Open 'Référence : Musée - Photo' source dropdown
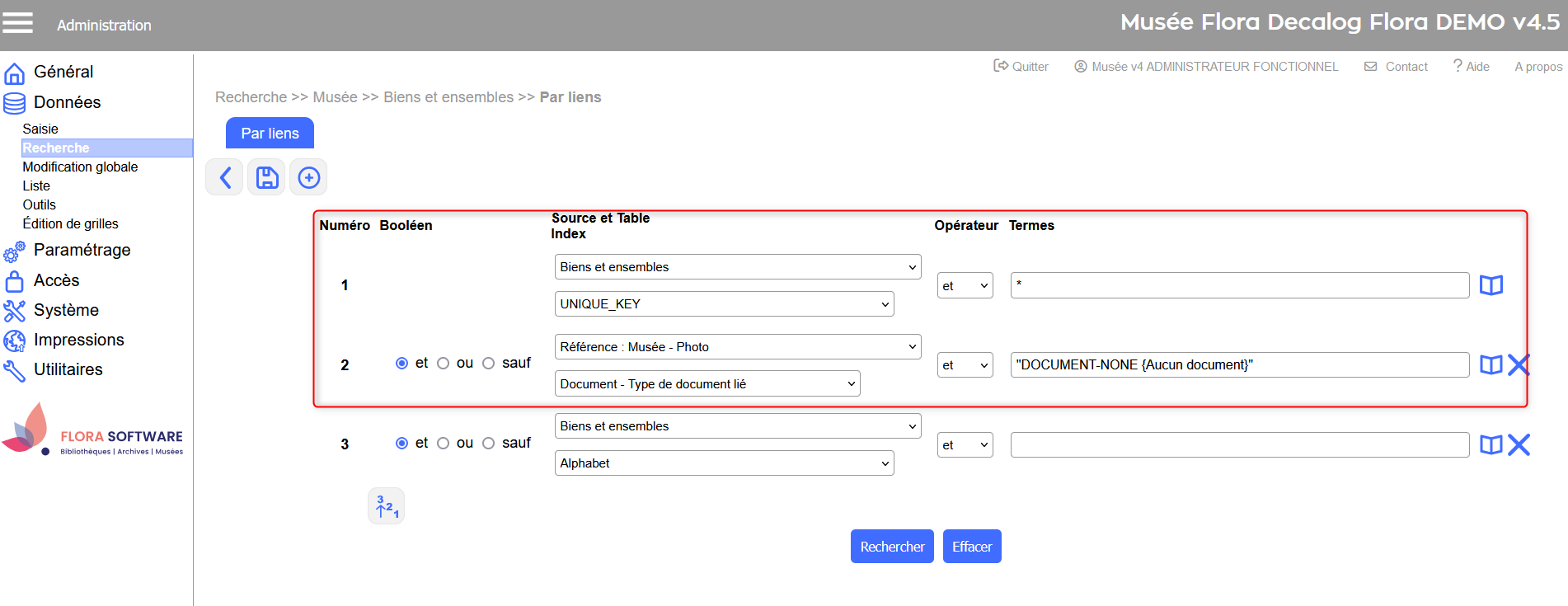The height and width of the screenshot is (606, 1568). point(737,347)
